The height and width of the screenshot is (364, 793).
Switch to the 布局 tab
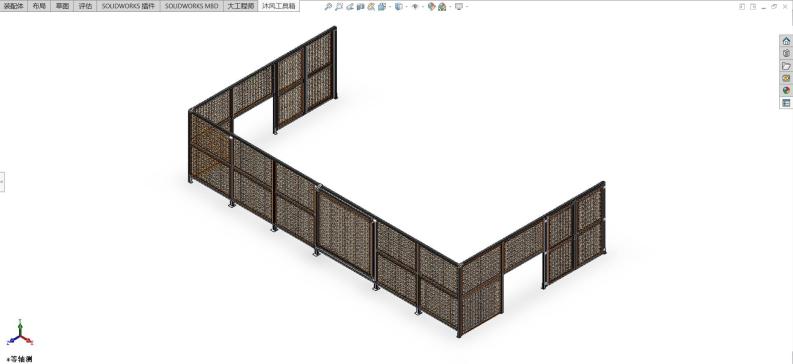38,6
